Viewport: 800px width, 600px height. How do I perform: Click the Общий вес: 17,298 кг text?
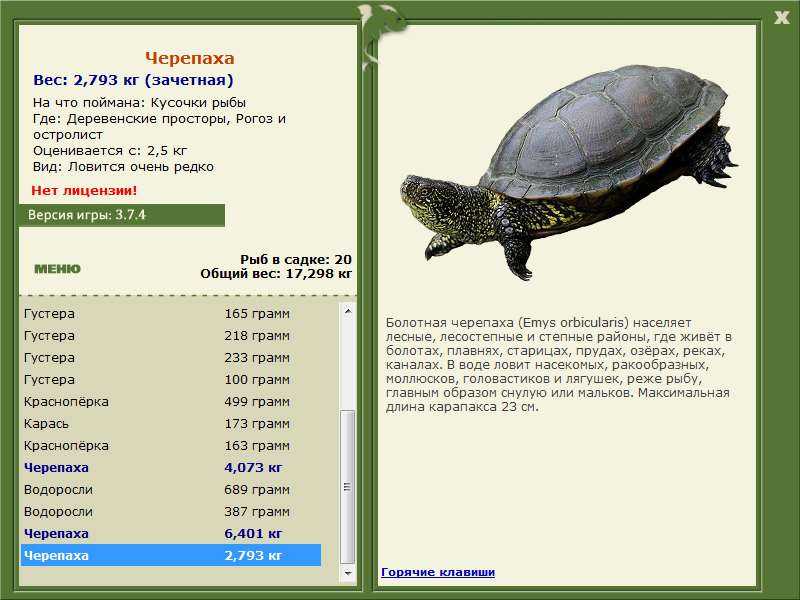point(276,274)
